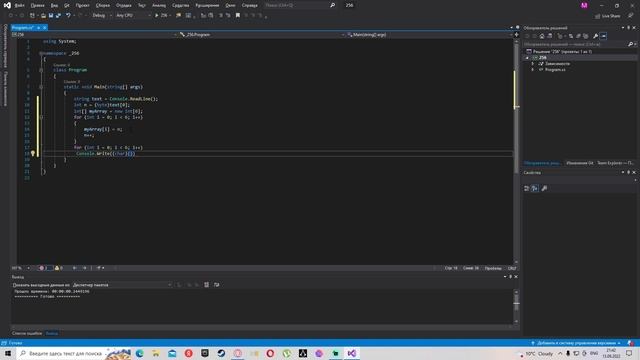The image size is (640, 360).
Task: Click the Save All toolbar icon
Action: [58, 16]
